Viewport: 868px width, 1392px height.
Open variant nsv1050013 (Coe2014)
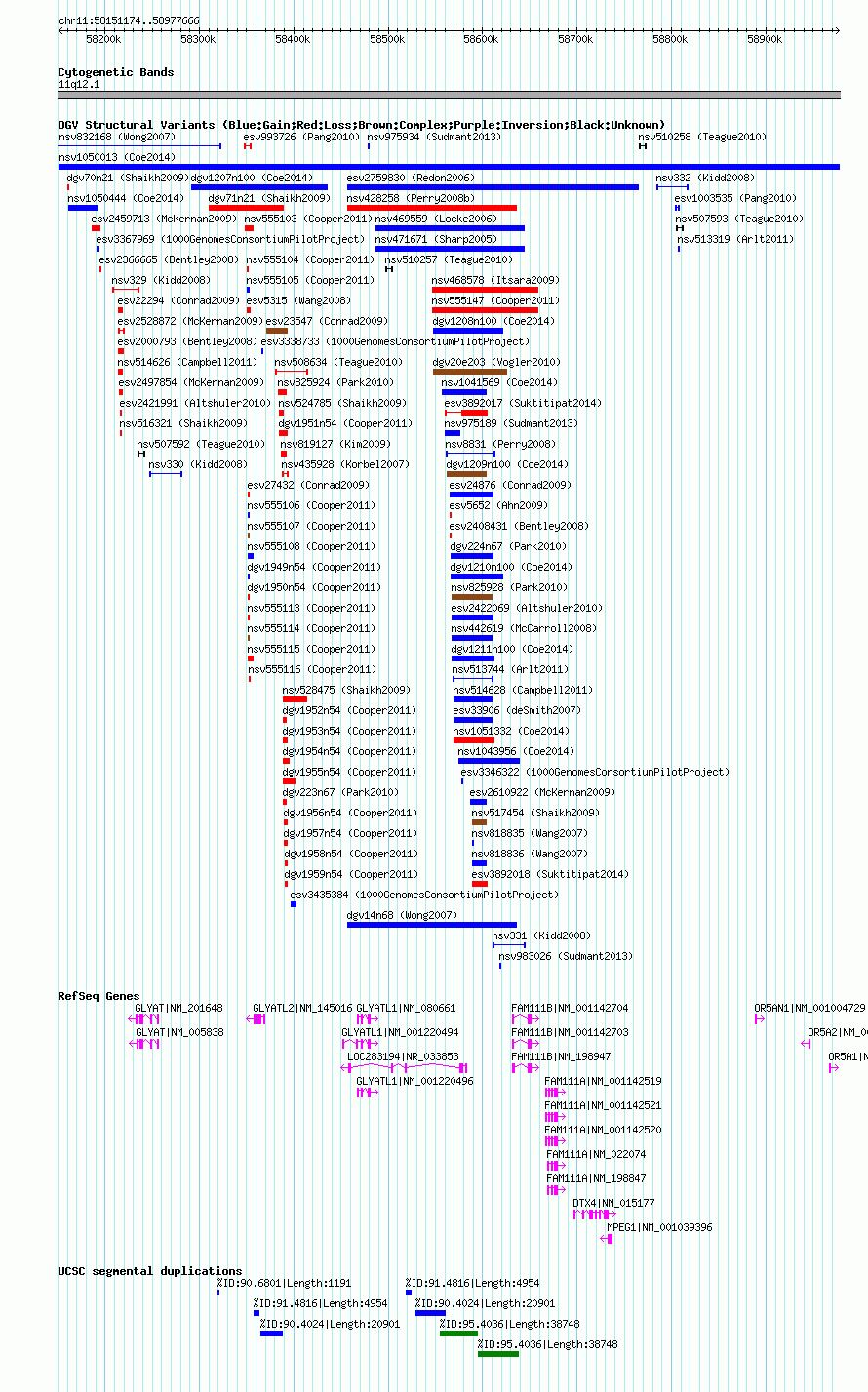tap(117, 158)
